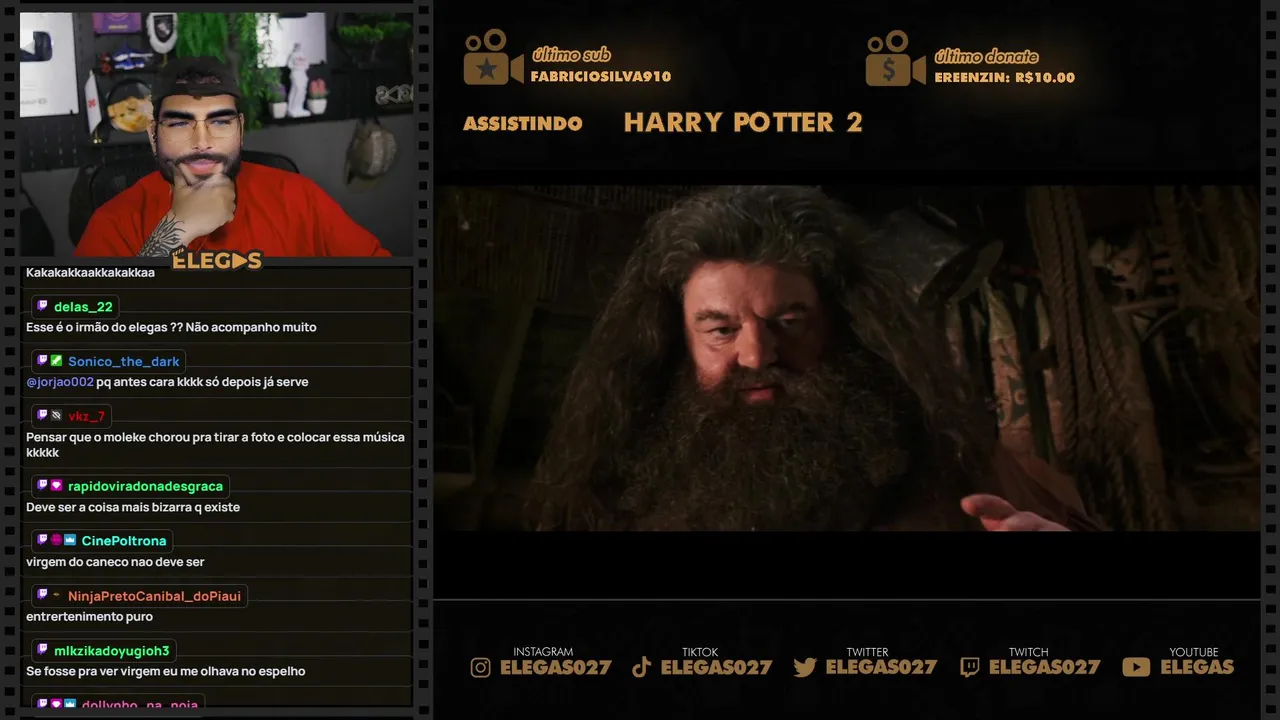Image resolution: width=1280 pixels, height=720 pixels.
Task: Click the ELEGAS logo under the webcam
Action: click(x=217, y=260)
